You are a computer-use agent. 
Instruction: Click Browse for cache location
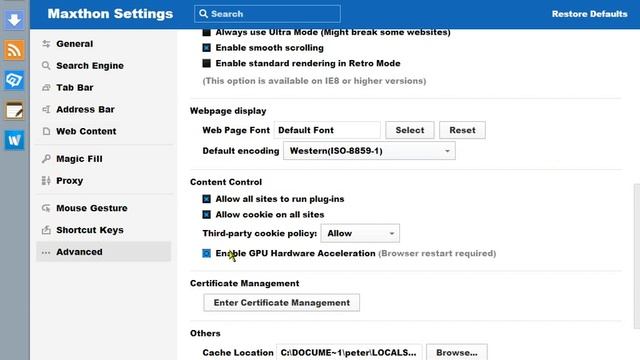point(457,352)
